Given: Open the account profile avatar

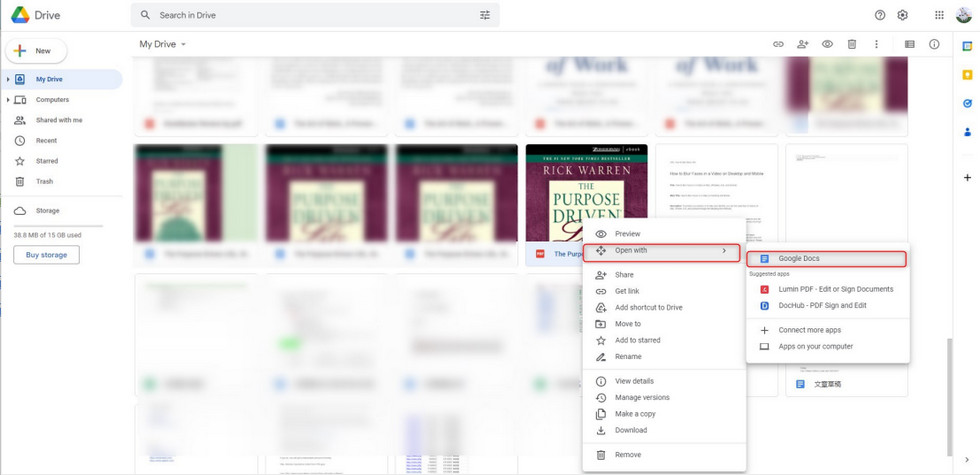Looking at the screenshot, I should [x=964, y=15].
